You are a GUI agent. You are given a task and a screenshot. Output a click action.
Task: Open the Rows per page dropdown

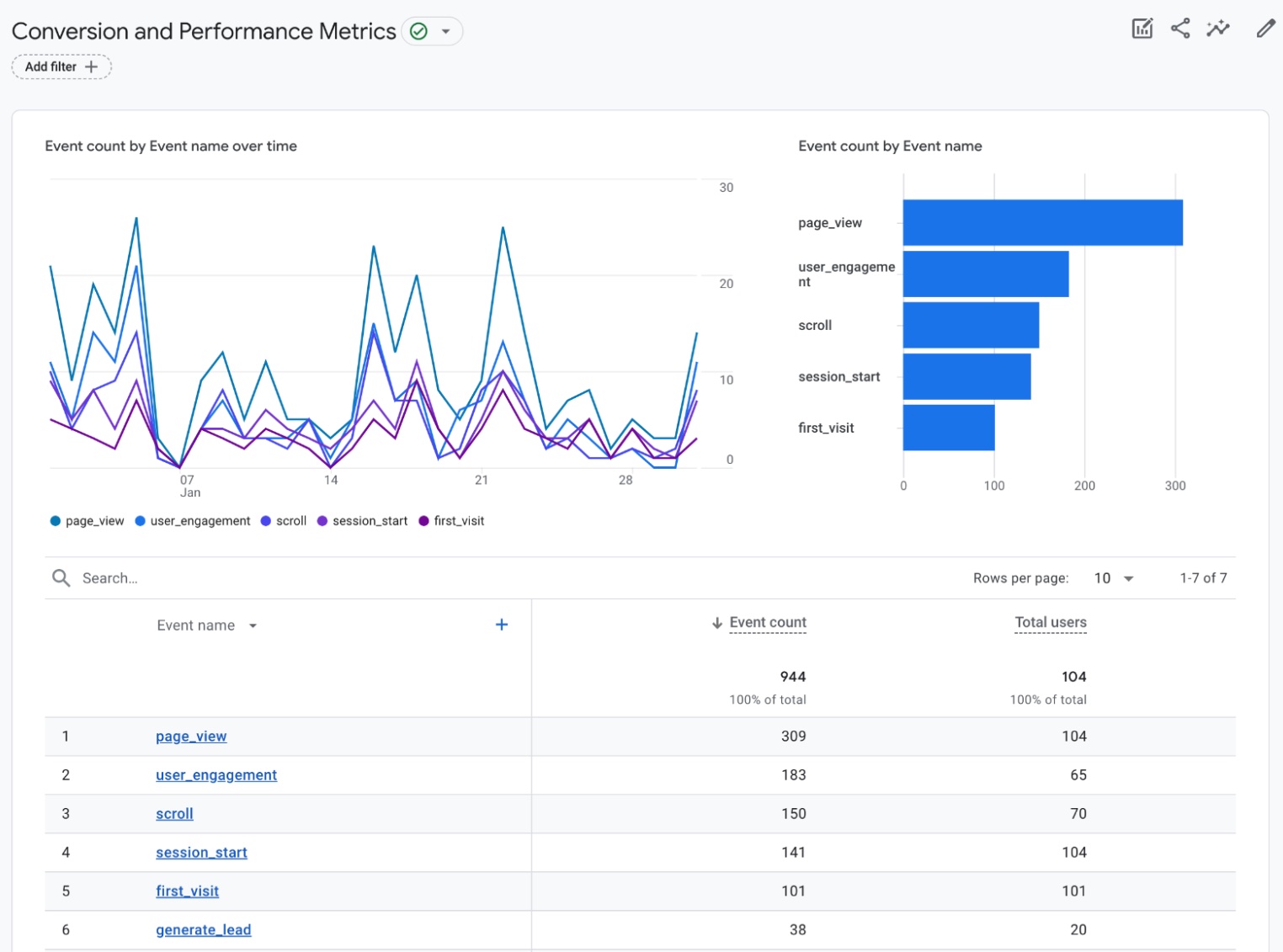pyautogui.click(x=1113, y=577)
